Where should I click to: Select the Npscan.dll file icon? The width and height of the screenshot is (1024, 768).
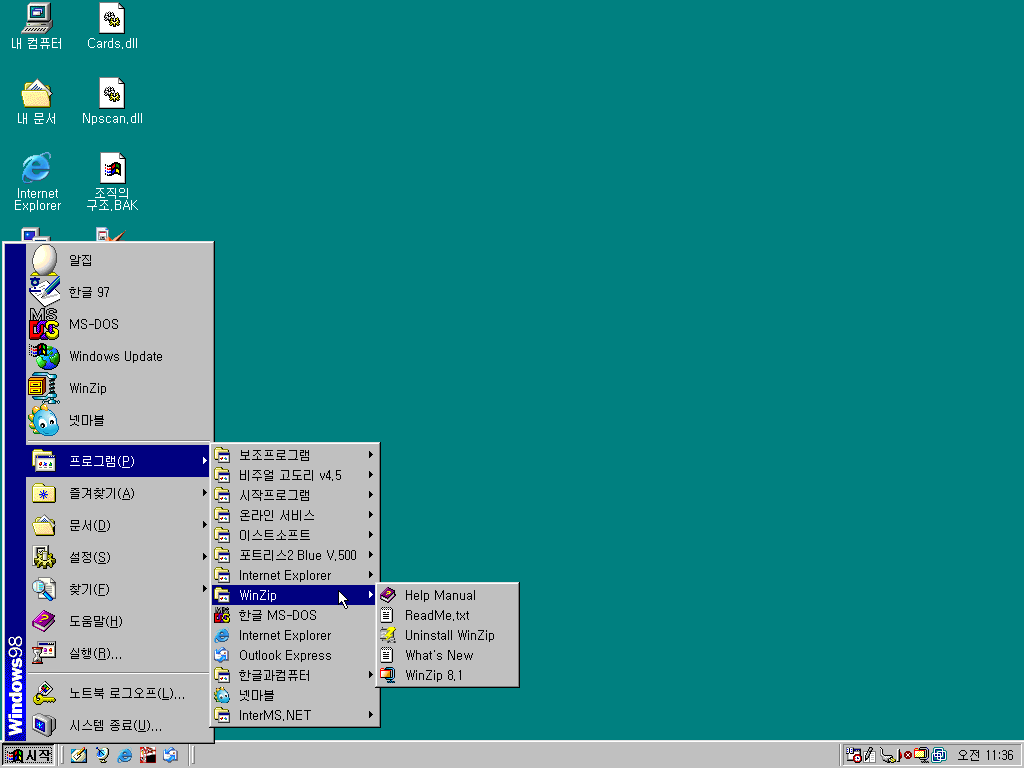[112, 101]
